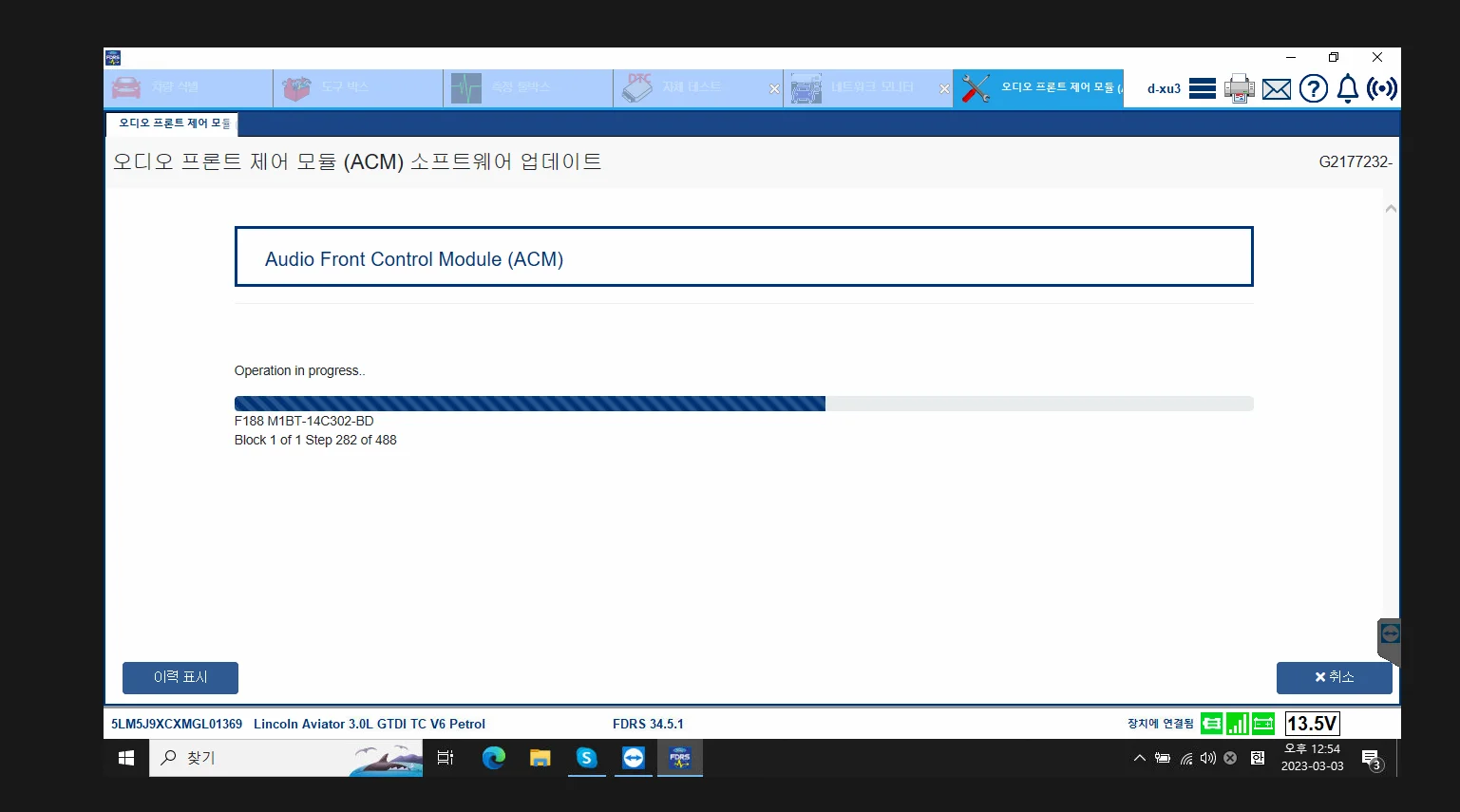The image size is (1460, 812).
Task: Open the Wi-Fi network tray icon
Action: [1186, 758]
